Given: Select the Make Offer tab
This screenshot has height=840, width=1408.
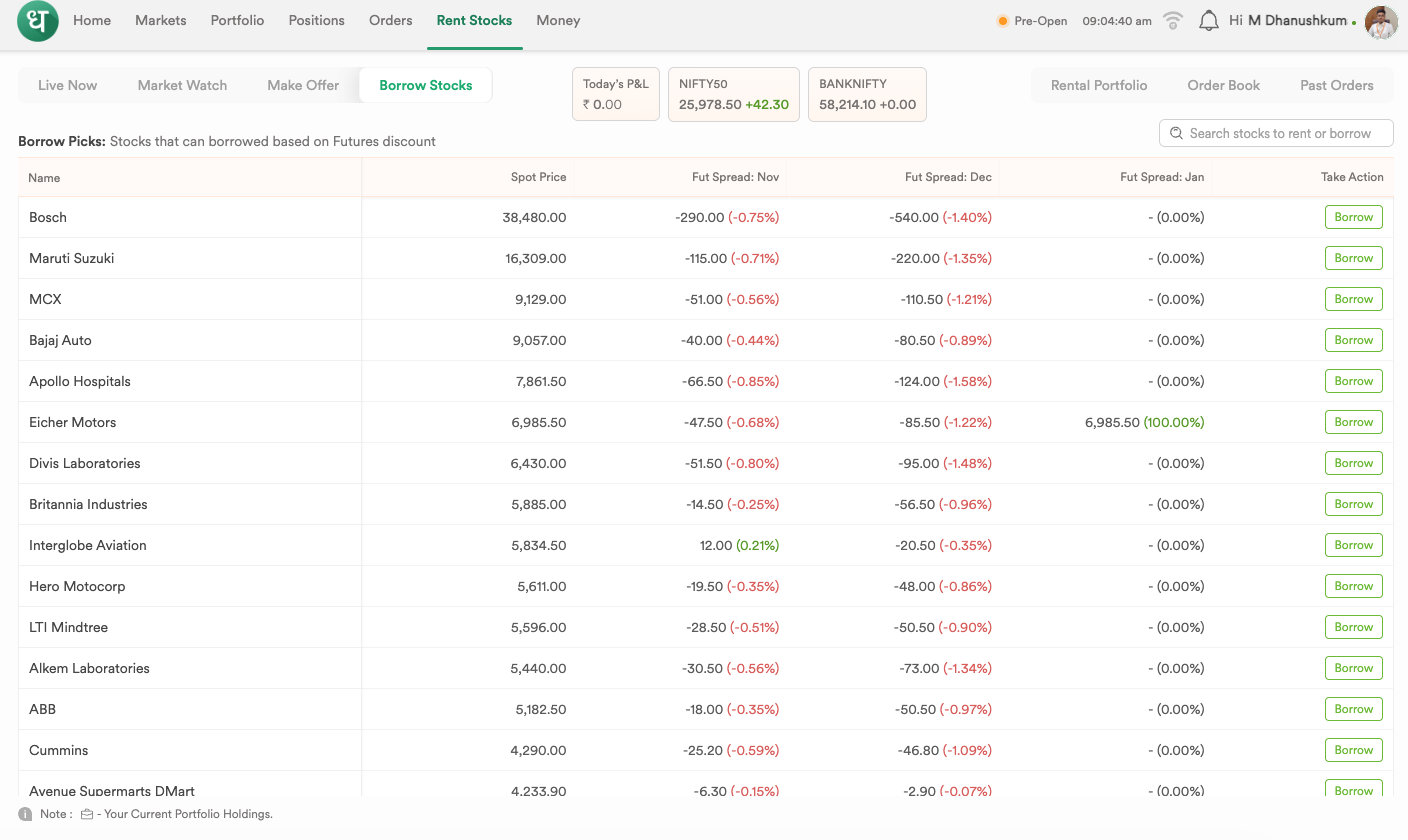Looking at the screenshot, I should [x=303, y=85].
